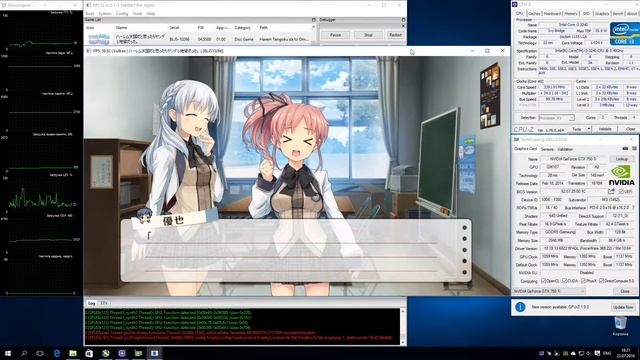
Task: Toggle DirectCompute 5.0 checkbox in GPU-Z
Action: [x=601, y=281]
